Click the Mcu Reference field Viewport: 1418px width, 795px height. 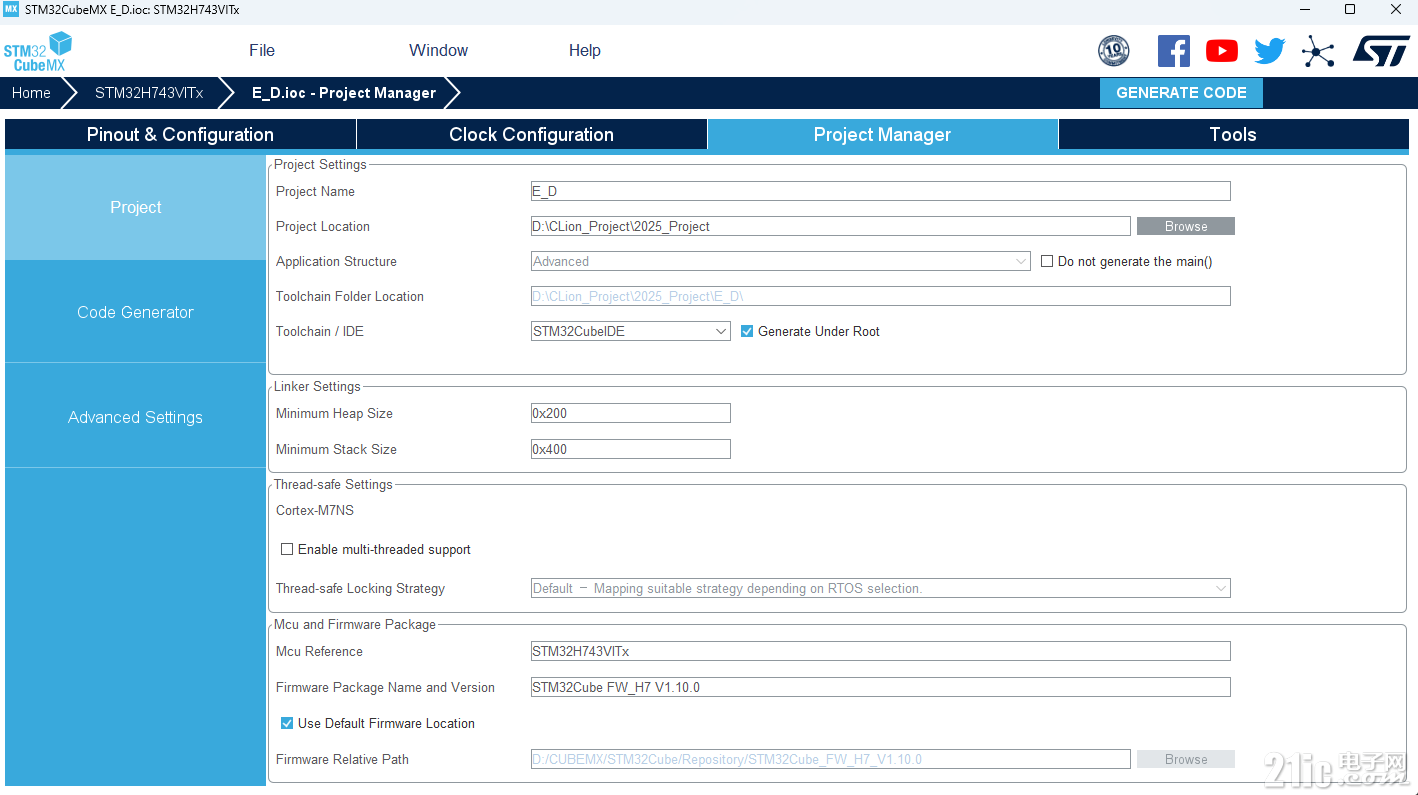coord(881,651)
